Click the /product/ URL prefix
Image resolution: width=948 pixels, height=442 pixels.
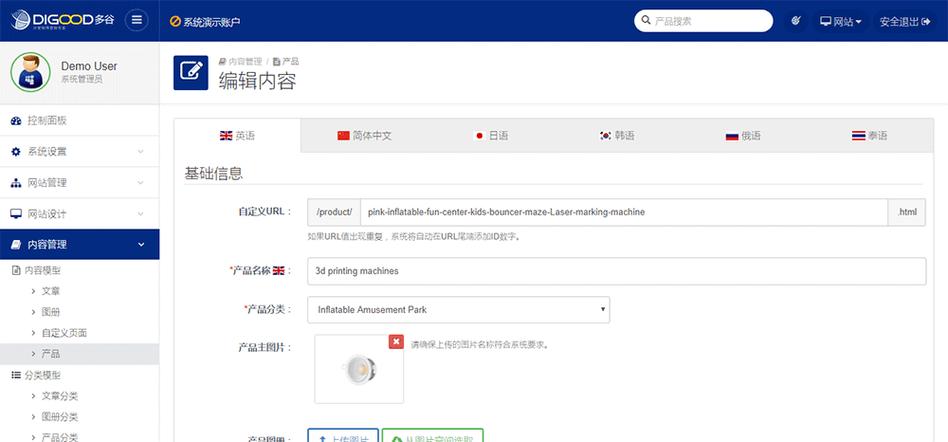(334, 212)
